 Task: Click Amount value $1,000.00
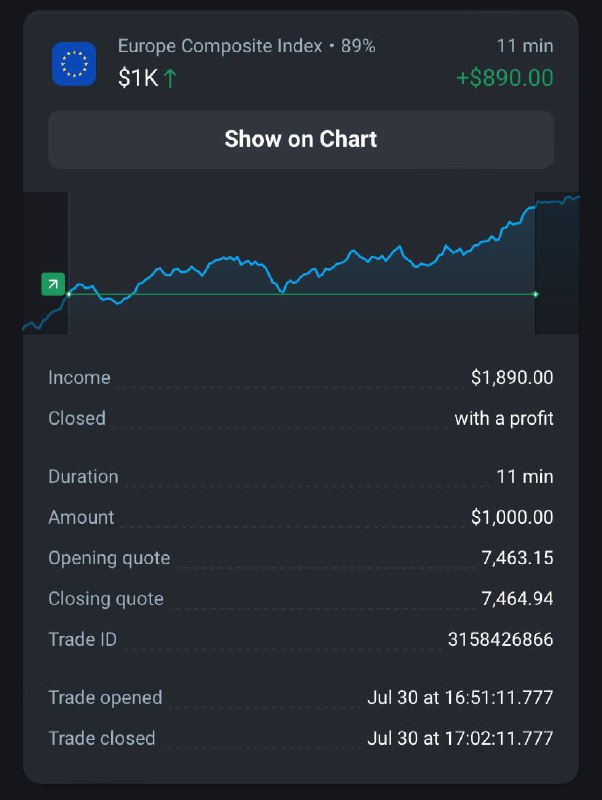[512, 517]
